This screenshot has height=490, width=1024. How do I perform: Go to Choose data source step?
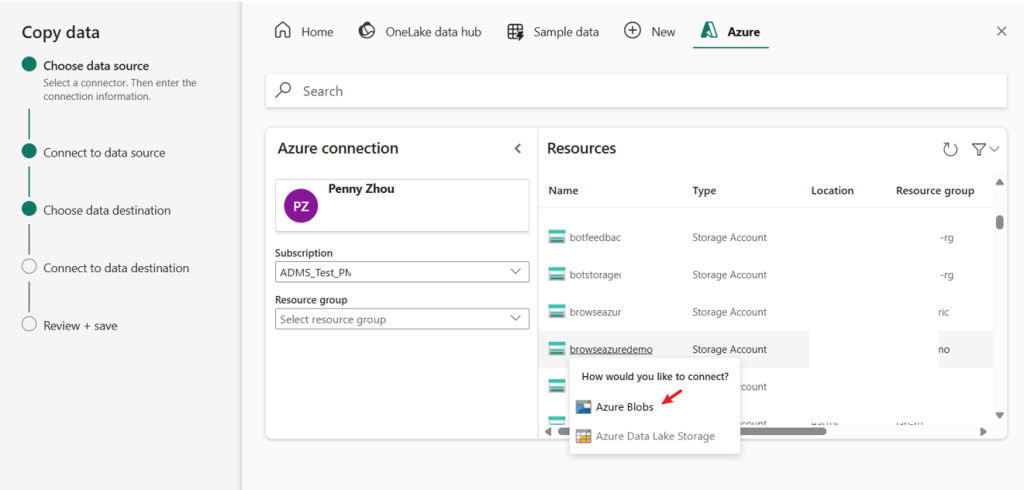pyautogui.click(x=96, y=66)
